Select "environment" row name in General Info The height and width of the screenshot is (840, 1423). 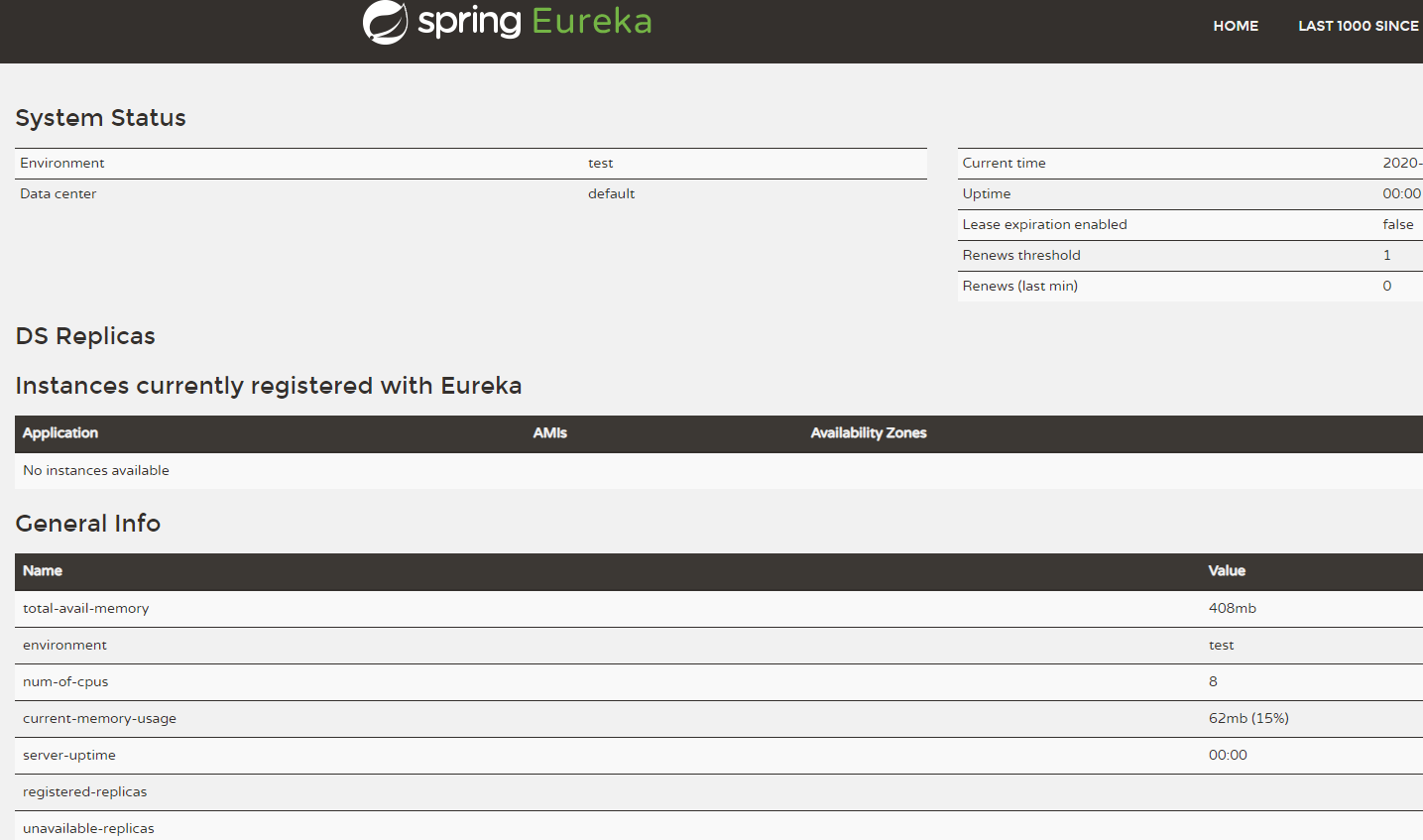(x=64, y=646)
